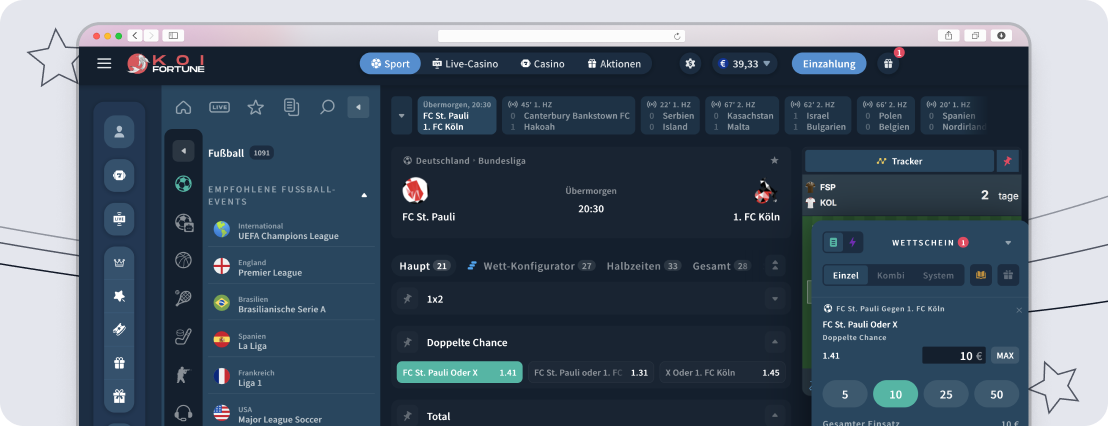
Task: Open bet slip gift bonus icon
Action: pos(1008,276)
